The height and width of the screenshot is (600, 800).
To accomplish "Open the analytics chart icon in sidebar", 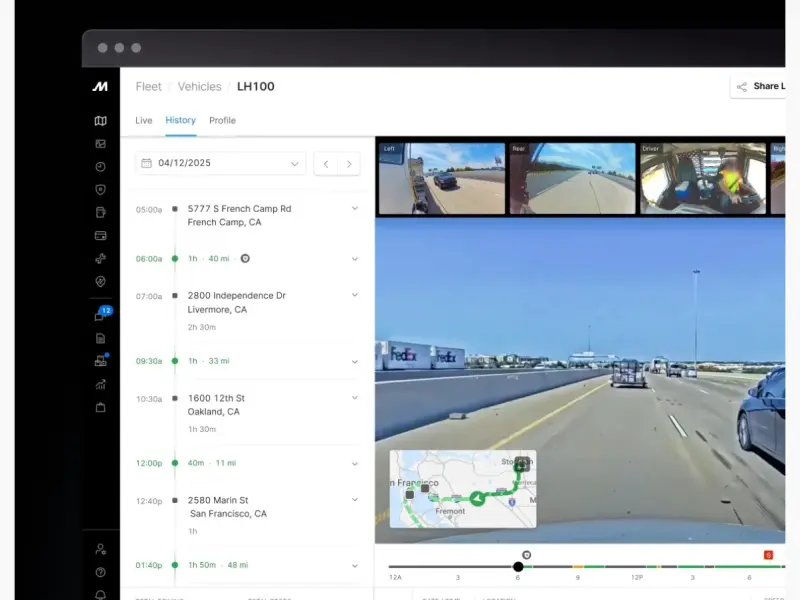I will pyautogui.click(x=100, y=384).
